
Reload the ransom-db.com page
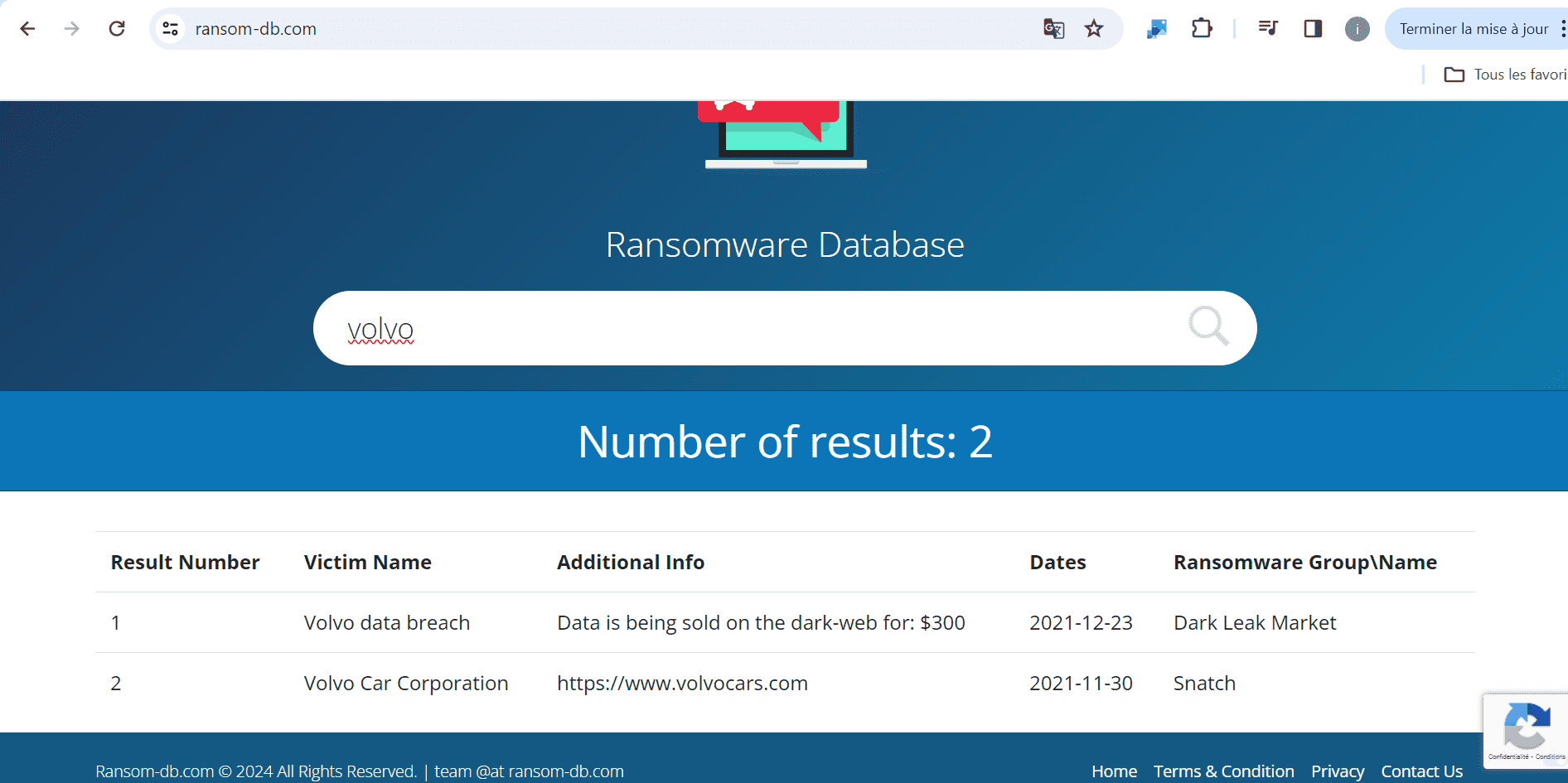(x=117, y=29)
